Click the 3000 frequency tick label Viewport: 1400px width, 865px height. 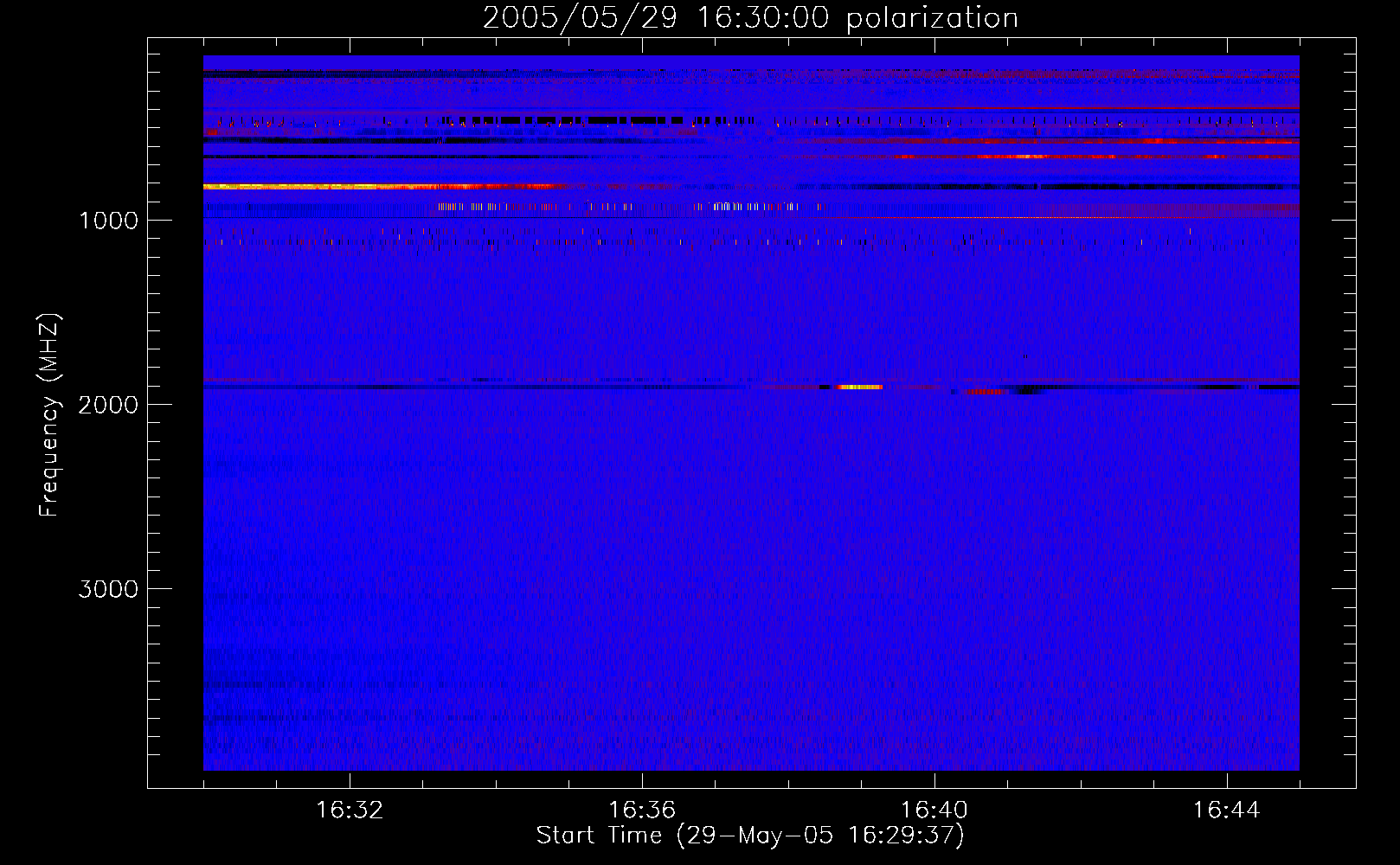pyautogui.click(x=108, y=589)
